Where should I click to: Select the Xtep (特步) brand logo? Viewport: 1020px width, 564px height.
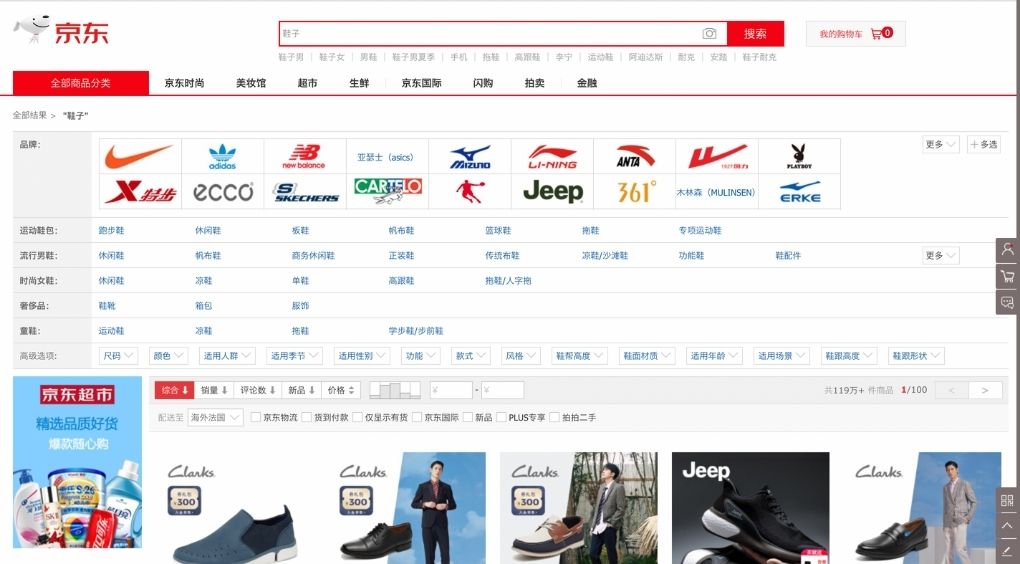(140, 192)
